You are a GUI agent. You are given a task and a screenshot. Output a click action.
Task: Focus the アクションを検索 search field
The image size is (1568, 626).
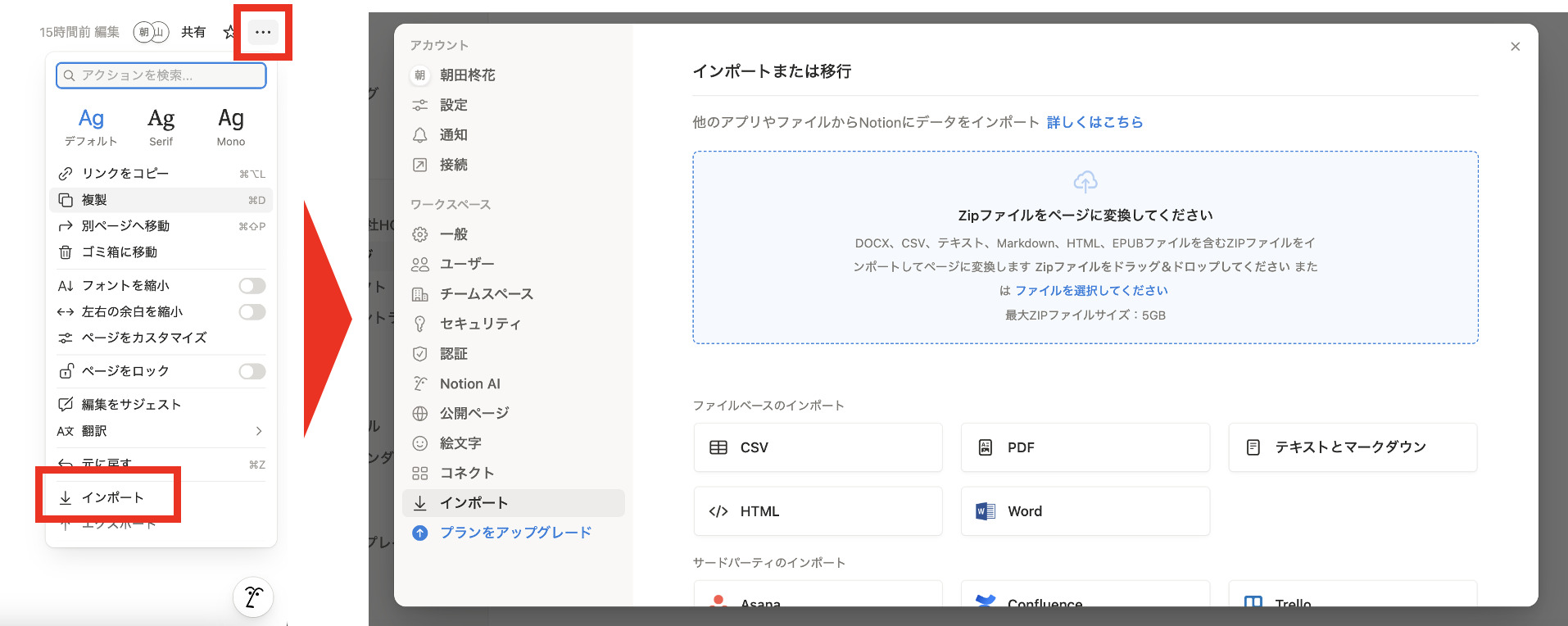click(161, 75)
